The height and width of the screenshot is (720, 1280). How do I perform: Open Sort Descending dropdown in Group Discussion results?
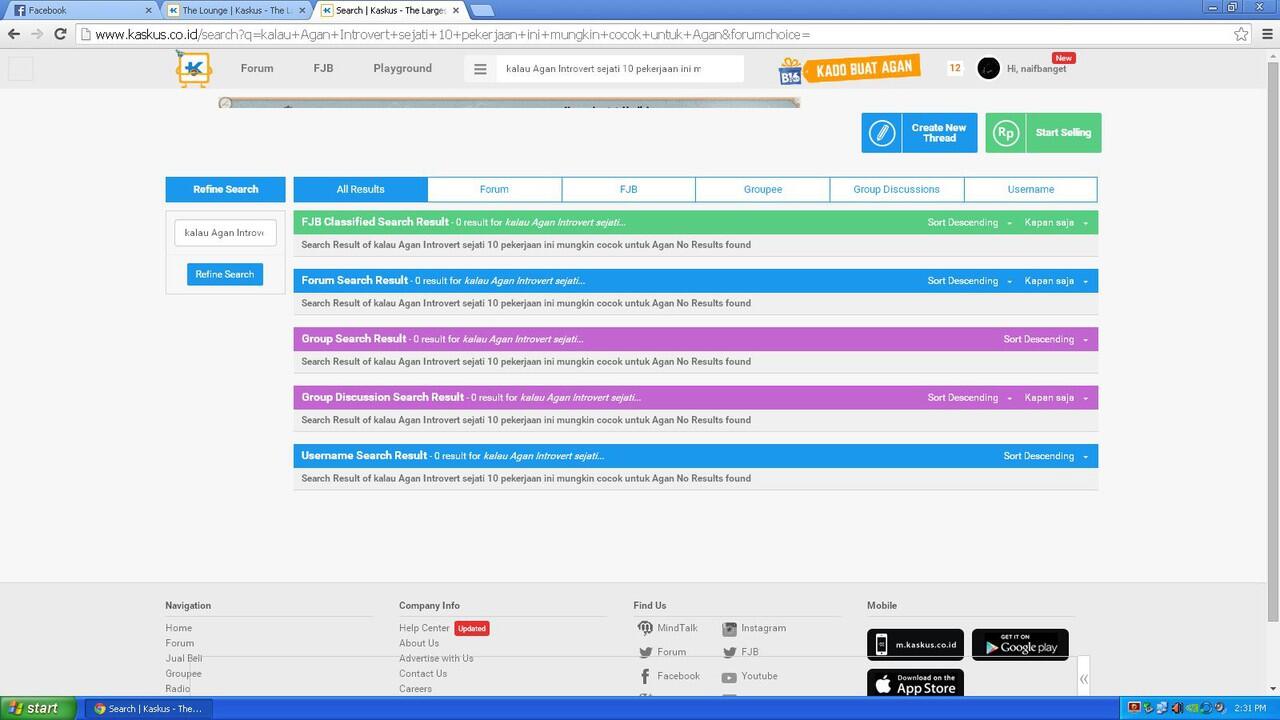pyautogui.click(x=969, y=398)
